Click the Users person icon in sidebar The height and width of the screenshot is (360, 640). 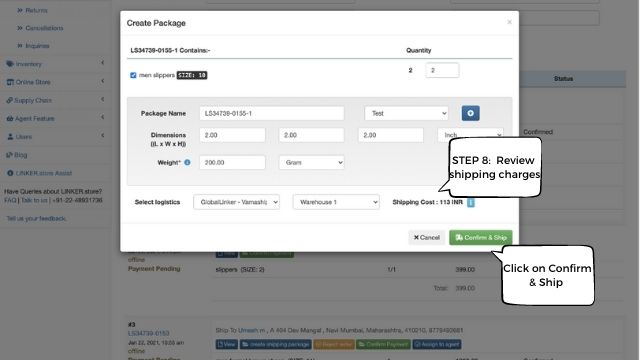pos(10,137)
